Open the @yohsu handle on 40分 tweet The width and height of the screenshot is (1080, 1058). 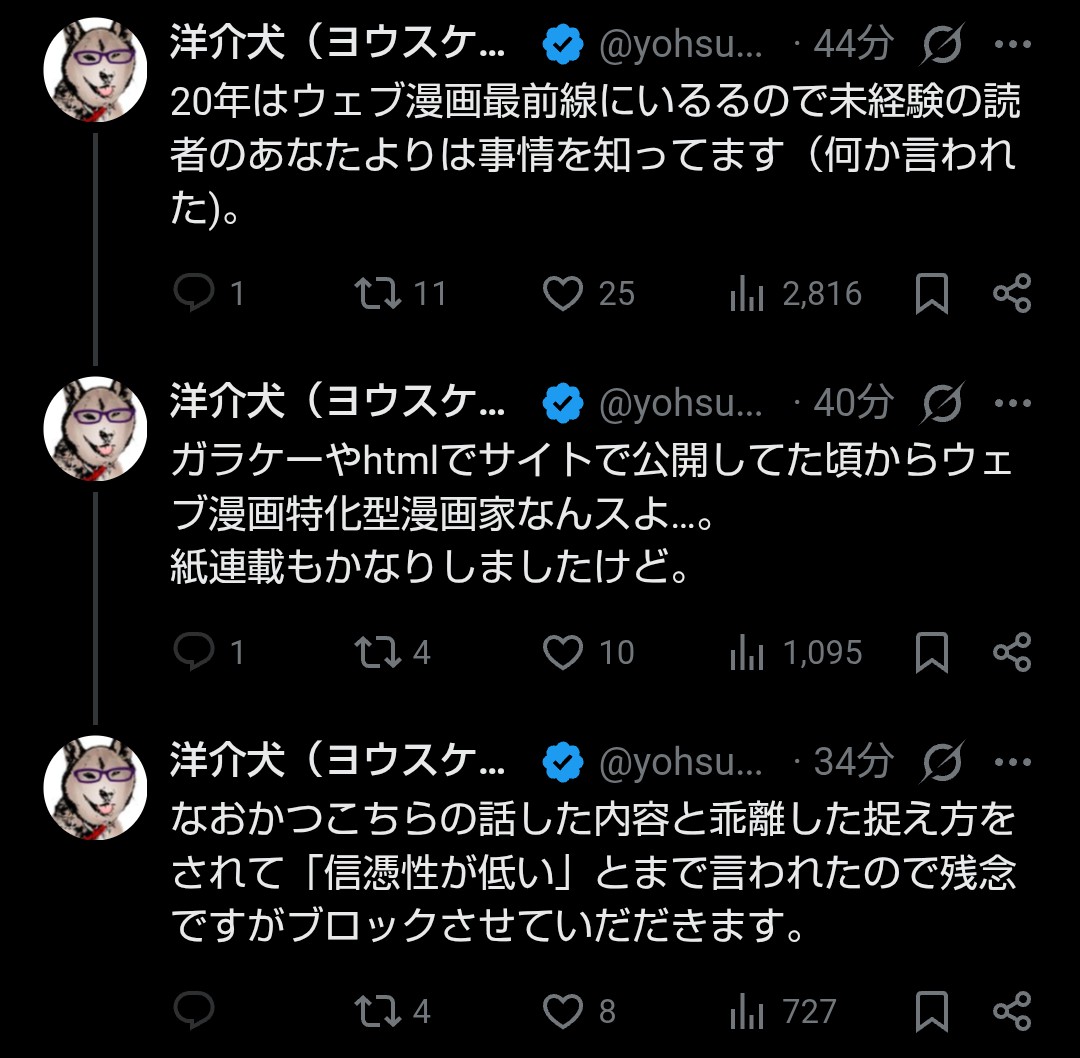click(680, 403)
